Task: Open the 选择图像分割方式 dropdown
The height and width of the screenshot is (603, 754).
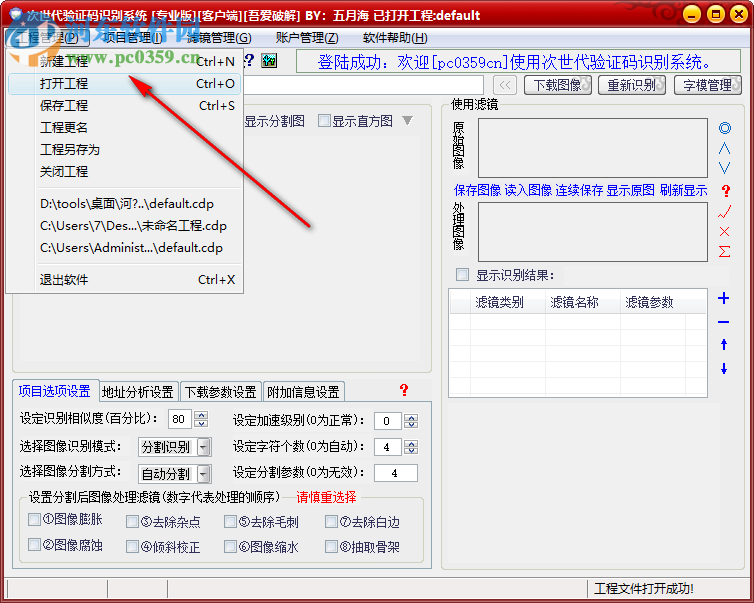Action: [204, 474]
